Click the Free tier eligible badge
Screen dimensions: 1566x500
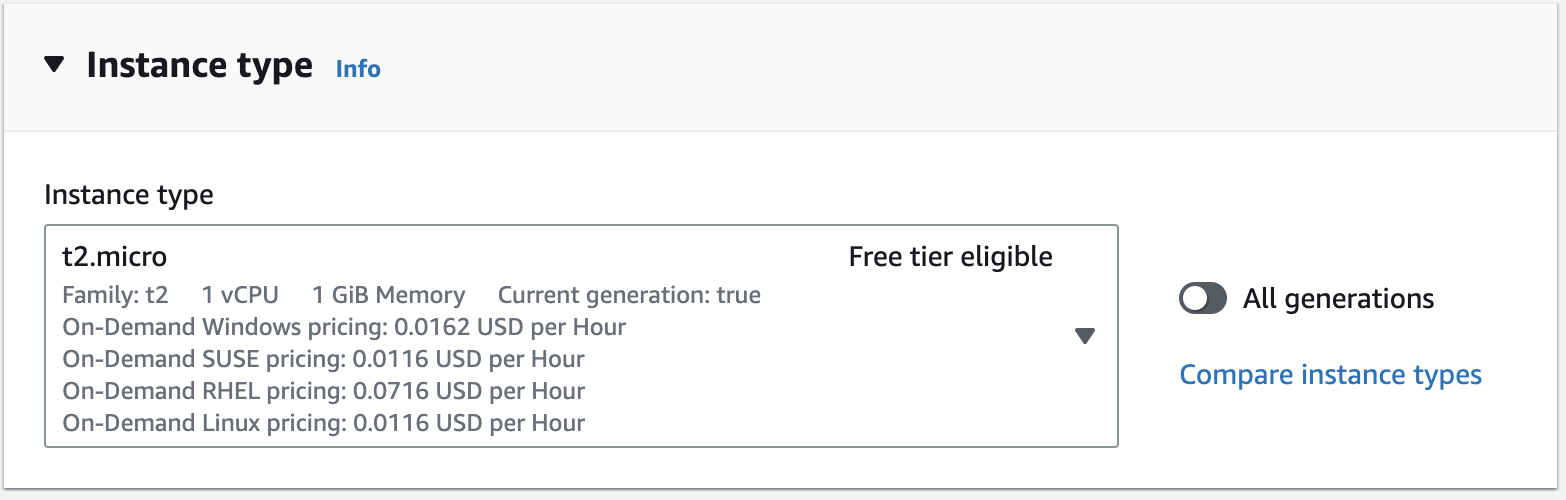pyautogui.click(x=950, y=257)
